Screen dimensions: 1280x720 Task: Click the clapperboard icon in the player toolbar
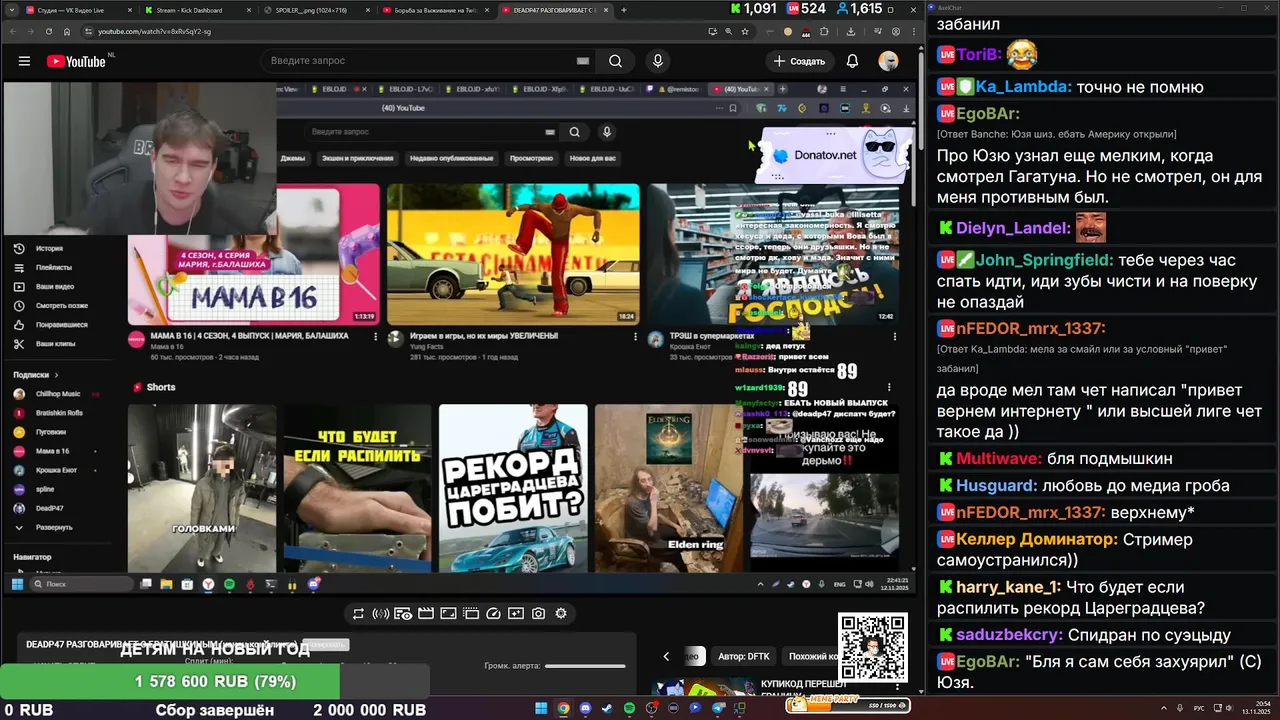click(426, 613)
